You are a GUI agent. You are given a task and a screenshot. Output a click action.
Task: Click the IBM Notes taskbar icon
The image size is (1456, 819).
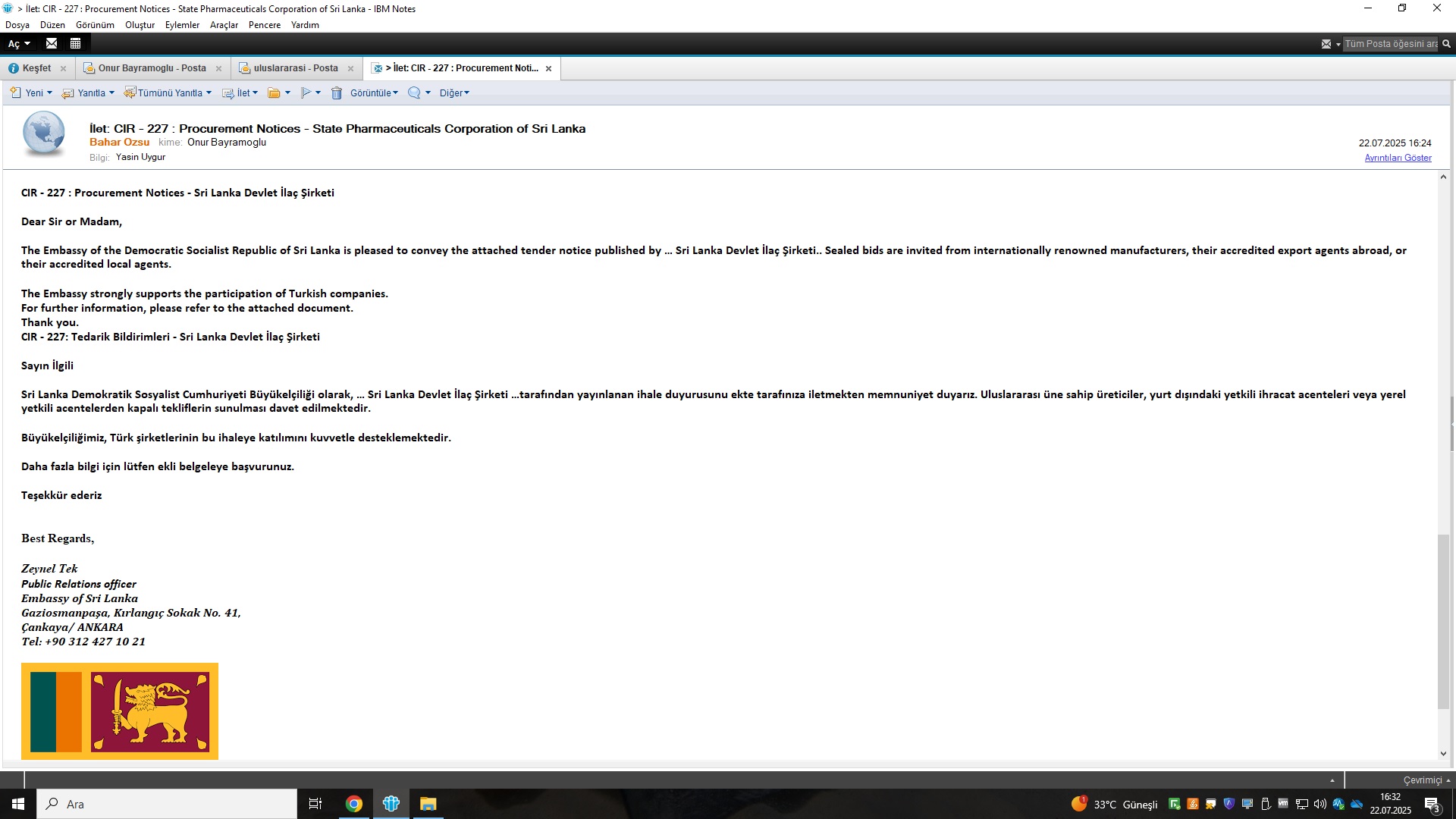391,804
